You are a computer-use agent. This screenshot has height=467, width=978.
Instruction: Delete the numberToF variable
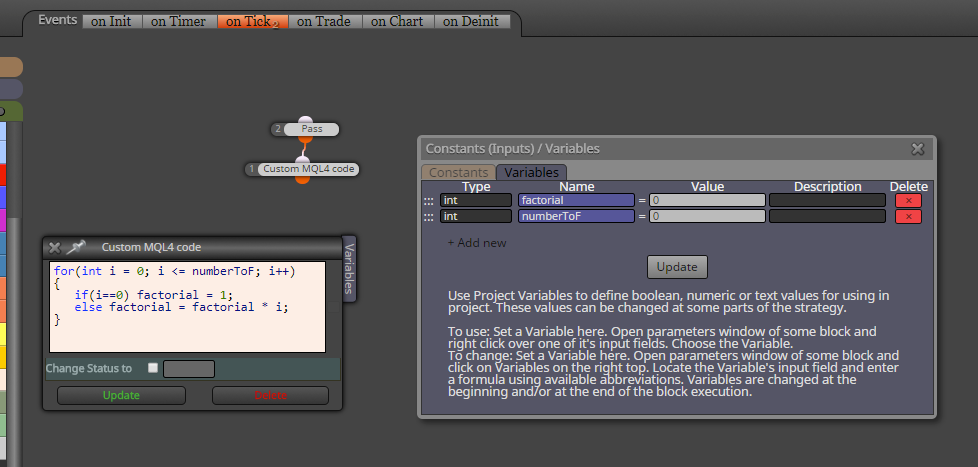coord(908,216)
